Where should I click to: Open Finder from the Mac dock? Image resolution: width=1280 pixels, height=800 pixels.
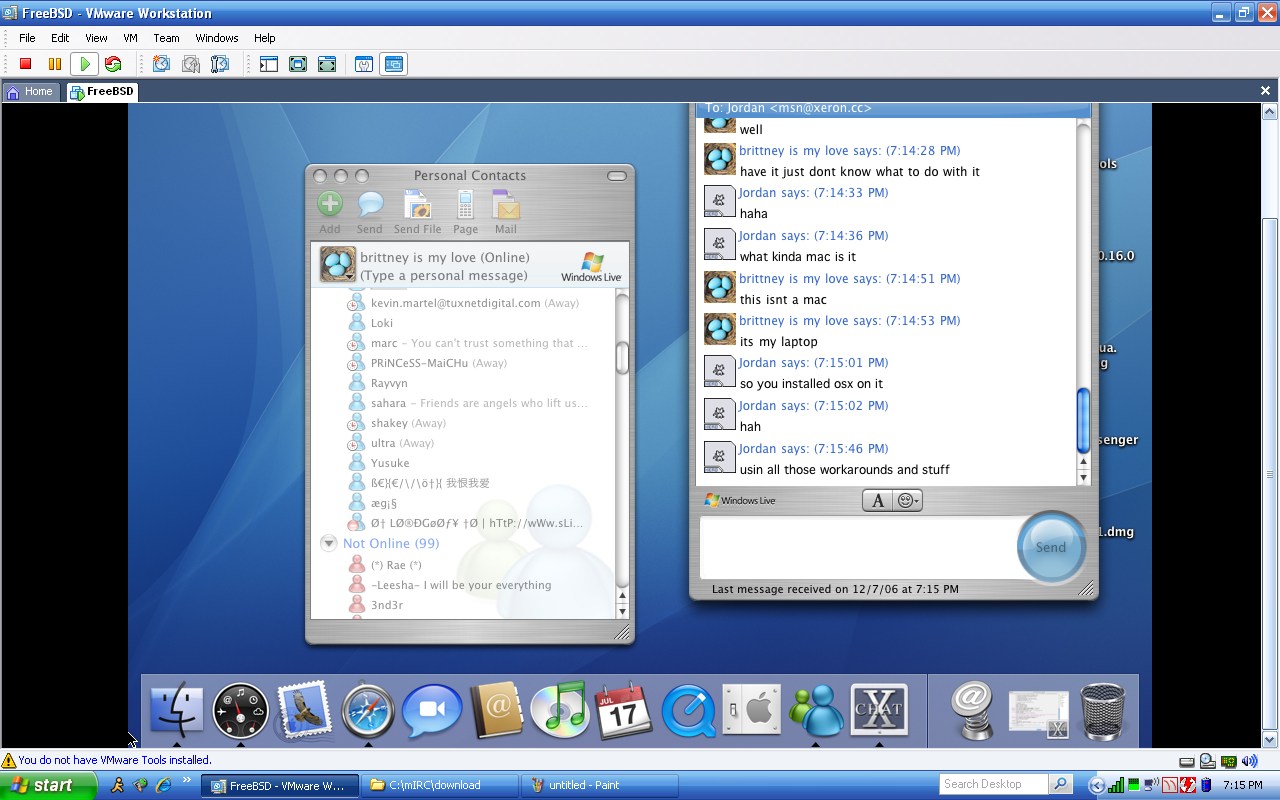tap(177, 711)
